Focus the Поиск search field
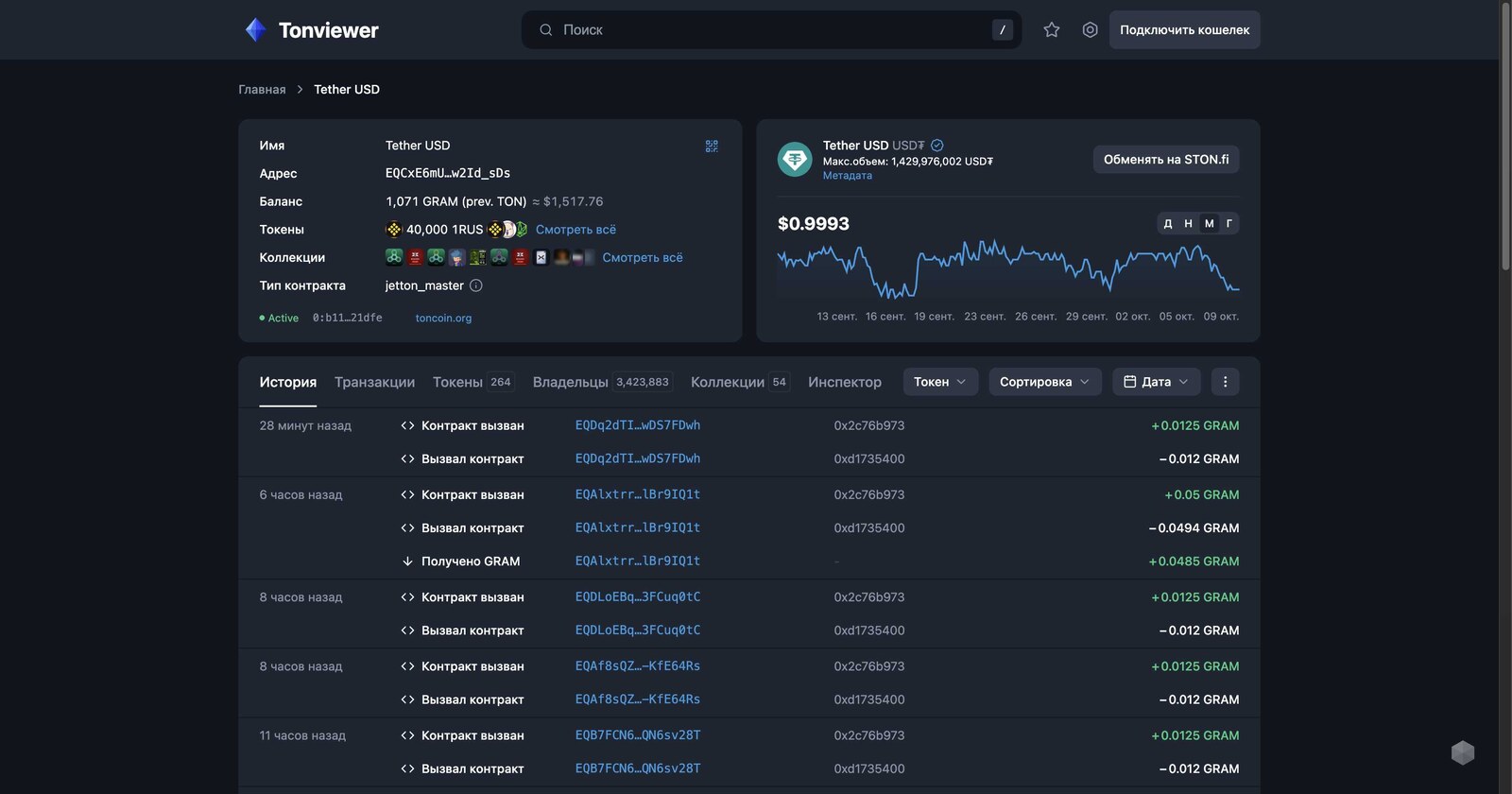The height and width of the screenshot is (794, 1512). (x=771, y=30)
